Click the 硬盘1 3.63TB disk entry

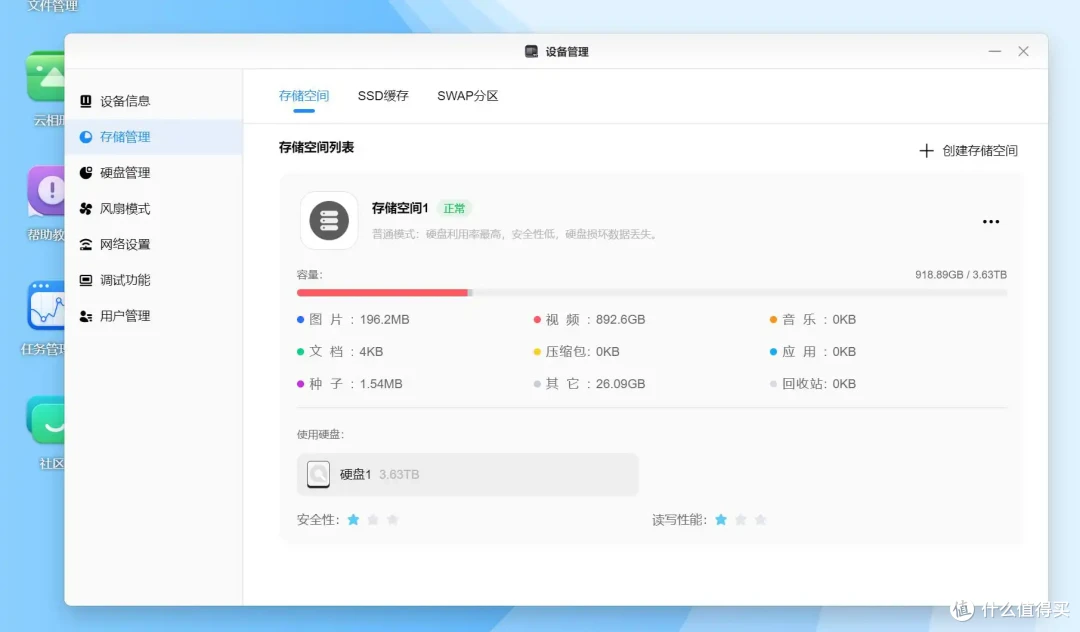point(468,474)
